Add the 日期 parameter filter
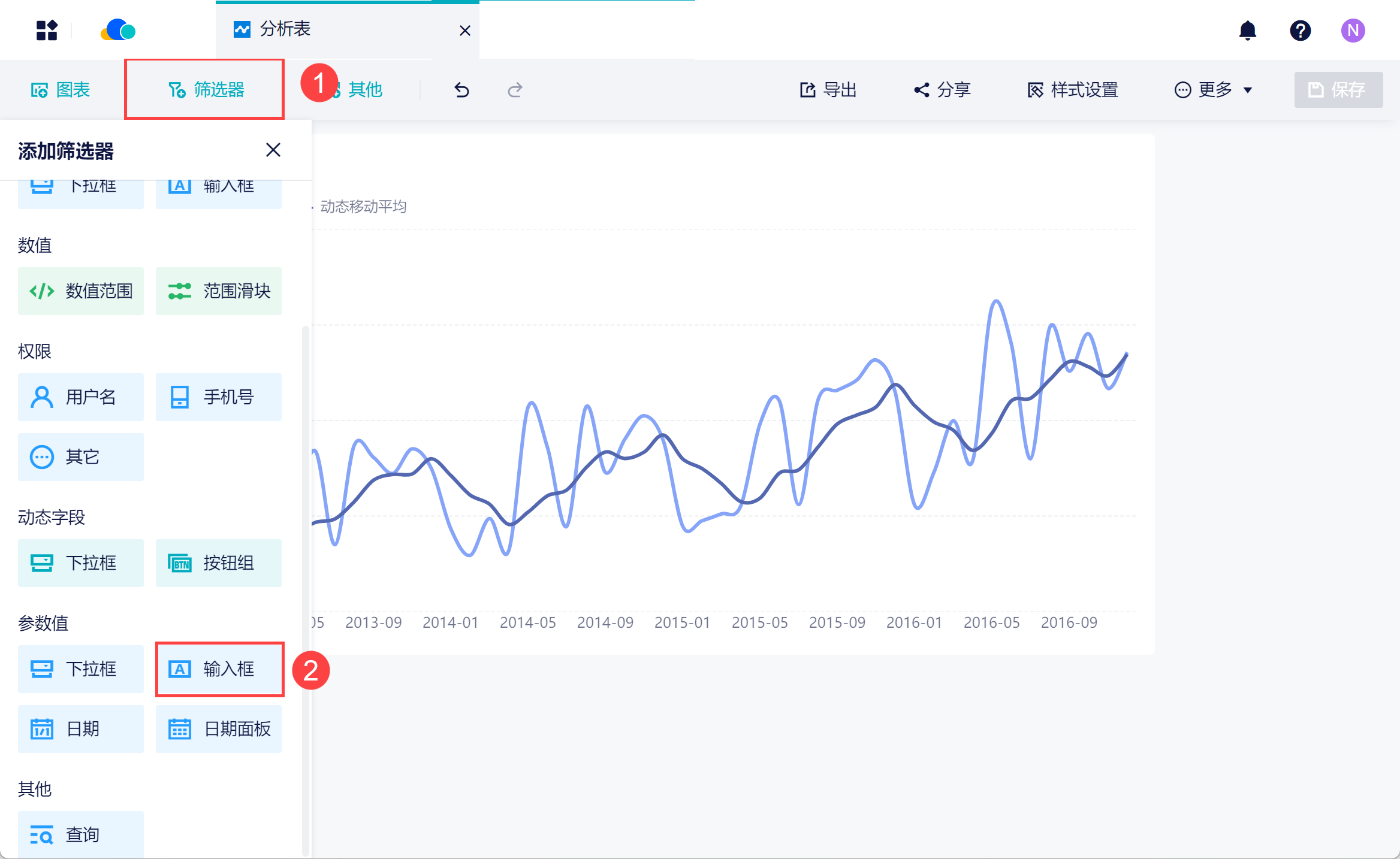1400x859 pixels. point(81,729)
